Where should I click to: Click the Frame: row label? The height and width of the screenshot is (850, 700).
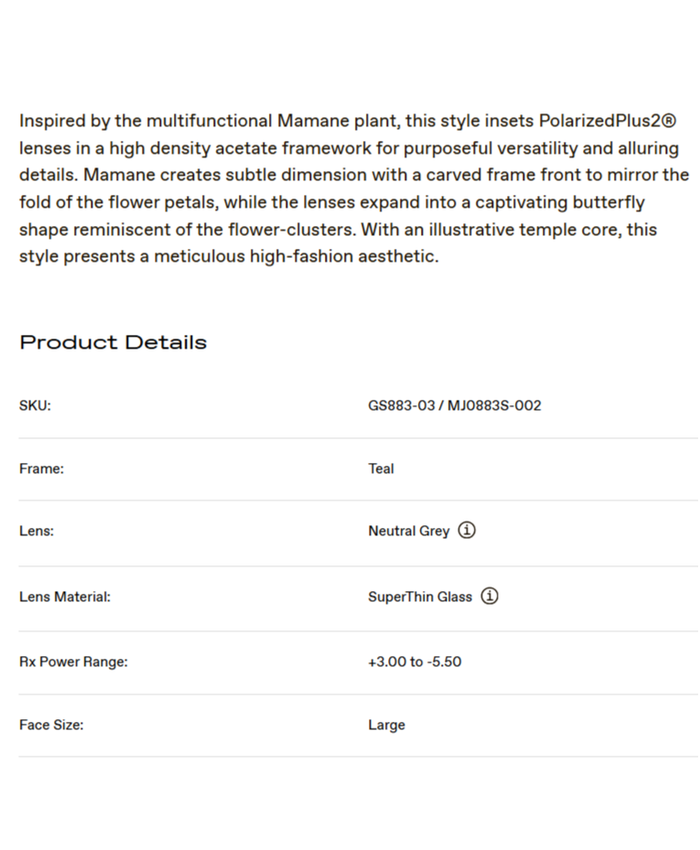click(x=41, y=468)
